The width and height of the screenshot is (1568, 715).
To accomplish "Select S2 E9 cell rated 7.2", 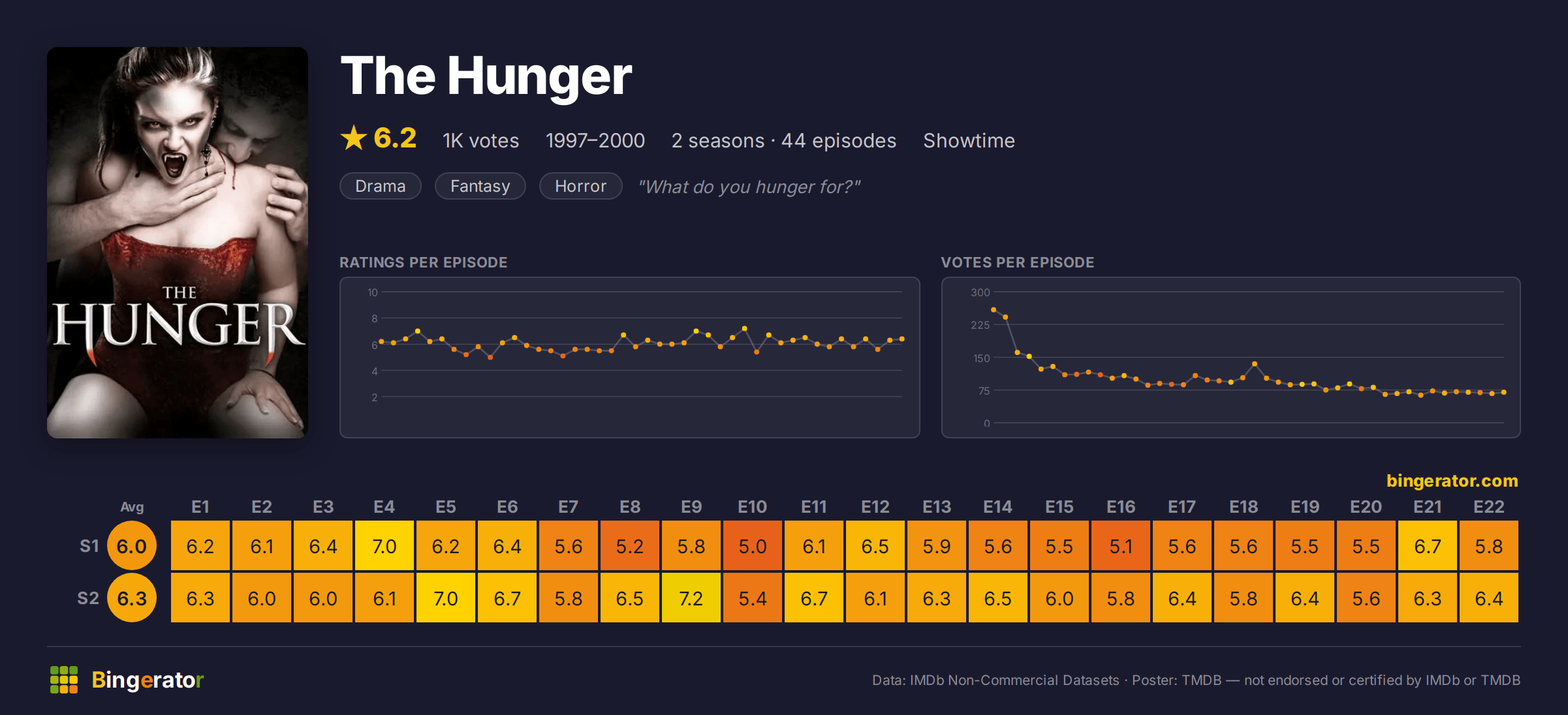I will [x=691, y=598].
